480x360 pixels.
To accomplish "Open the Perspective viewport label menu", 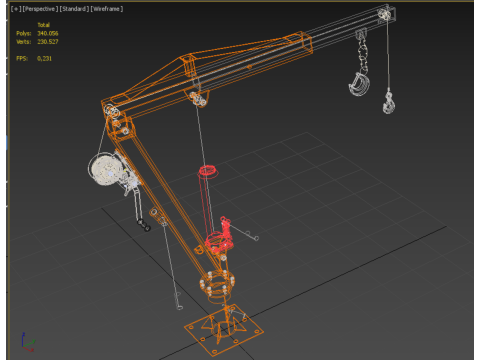I will click(x=40, y=9).
